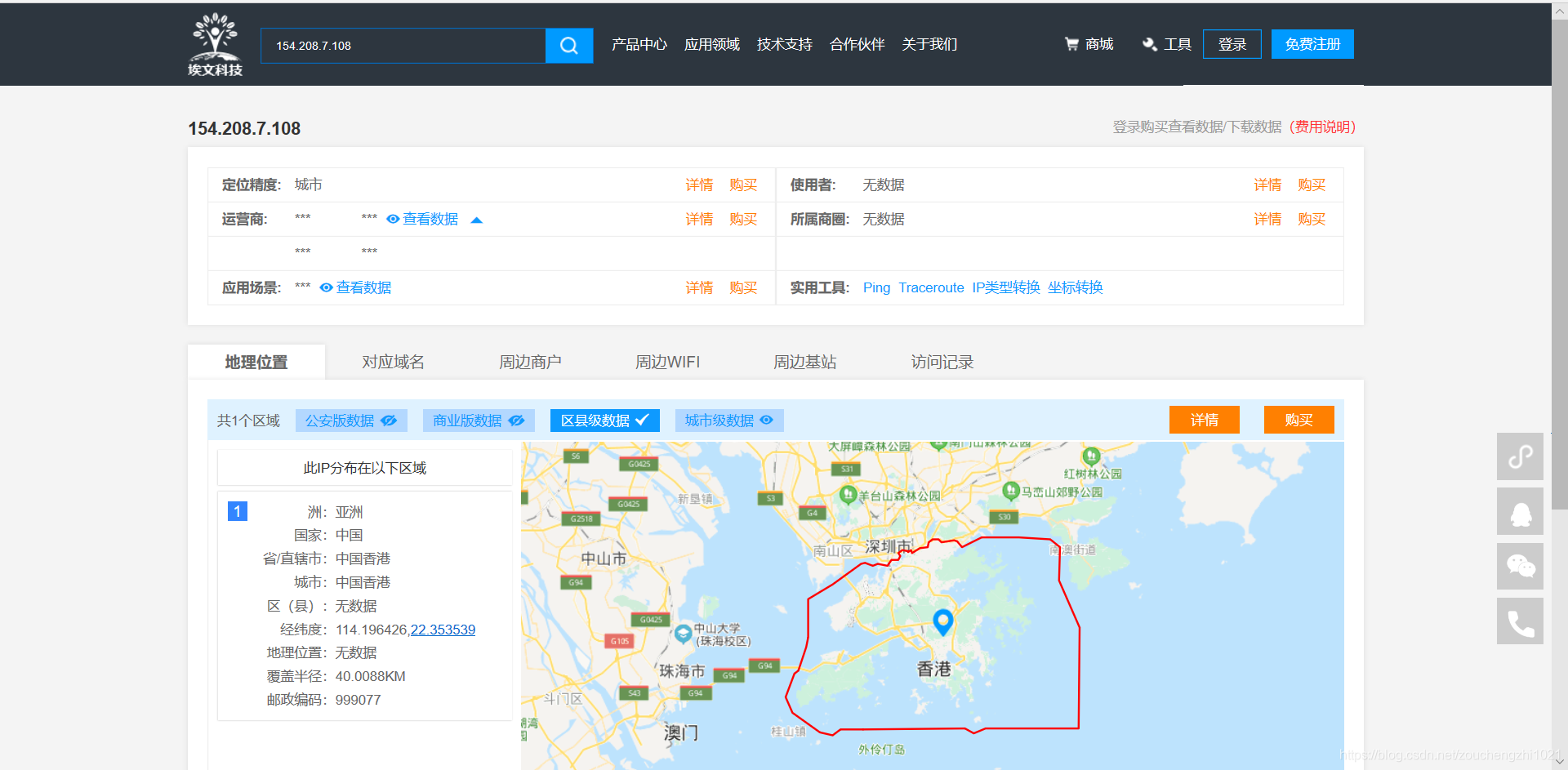Screen dimensions: 1568x770
Task: Click the 澳门 label on the map
Action: [681, 732]
